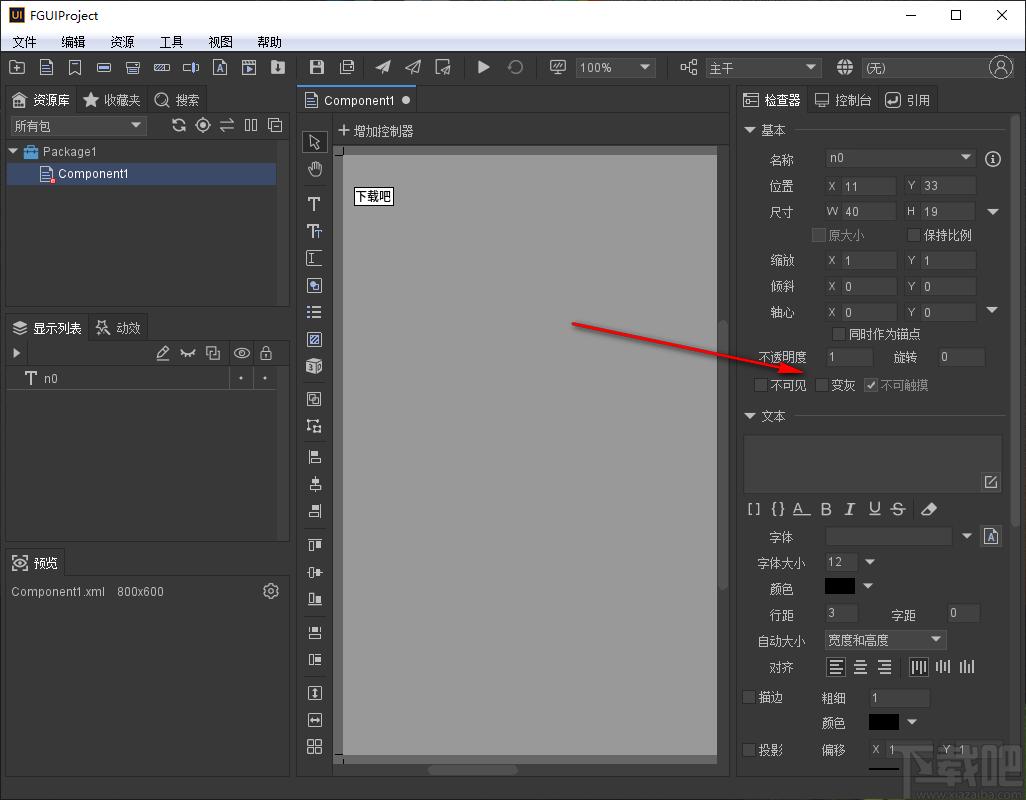Click the black text color swatch
Viewport: 1026px width, 800px height.
pos(840,586)
